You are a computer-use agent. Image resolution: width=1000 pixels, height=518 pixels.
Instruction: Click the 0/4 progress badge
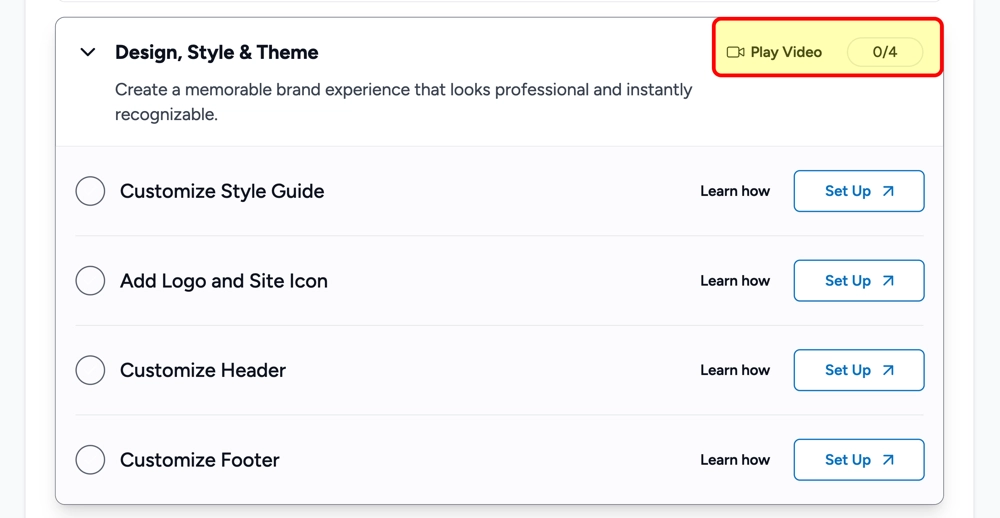[x=885, y=52]
